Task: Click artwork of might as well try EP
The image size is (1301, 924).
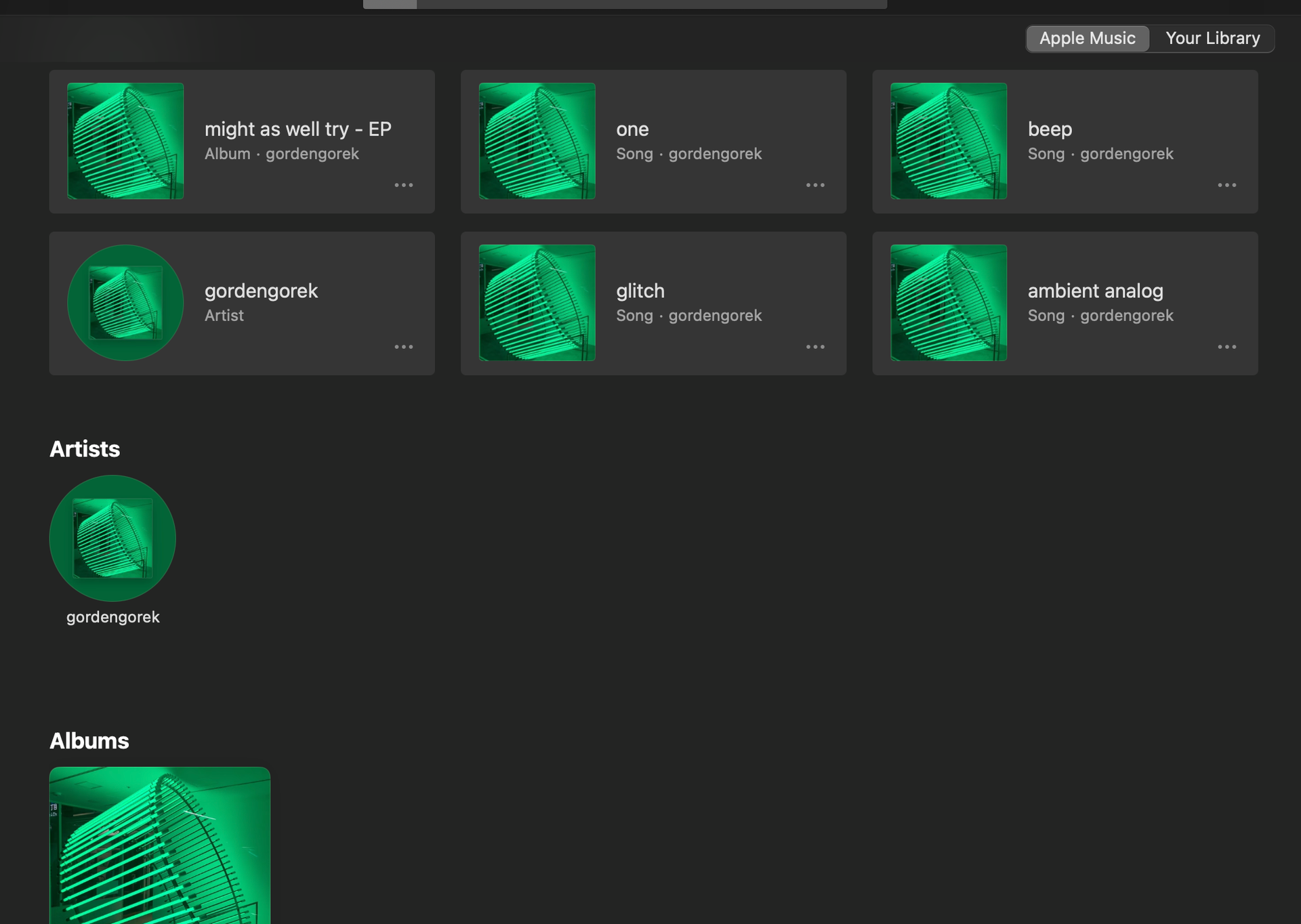Action: (x=125, y=141)
